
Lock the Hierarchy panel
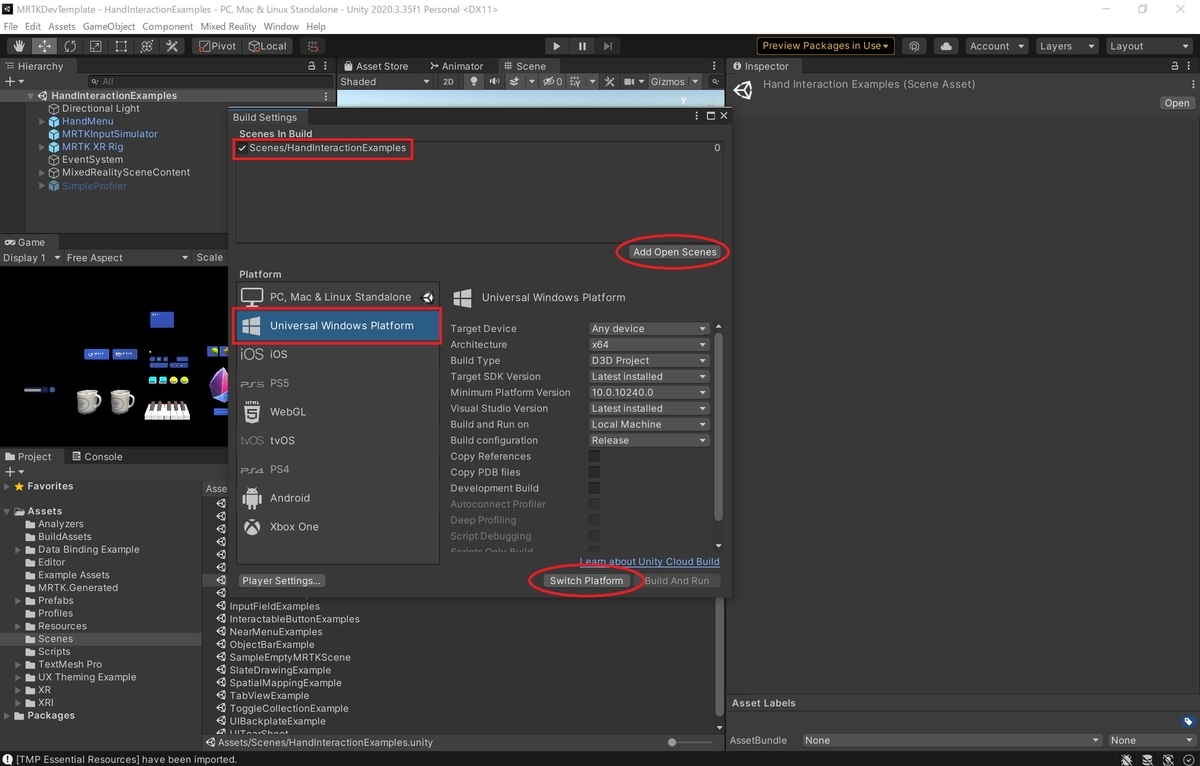(x=314, y=66)
